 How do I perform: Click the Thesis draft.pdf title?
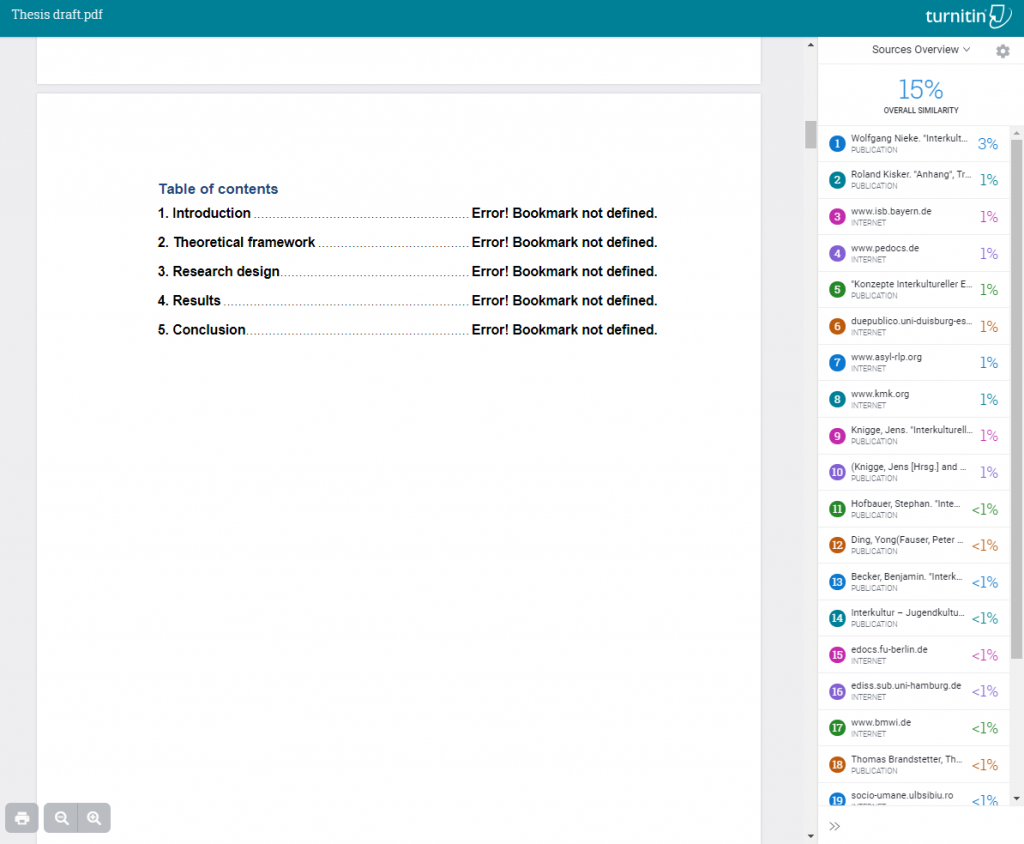click(57, 15)
